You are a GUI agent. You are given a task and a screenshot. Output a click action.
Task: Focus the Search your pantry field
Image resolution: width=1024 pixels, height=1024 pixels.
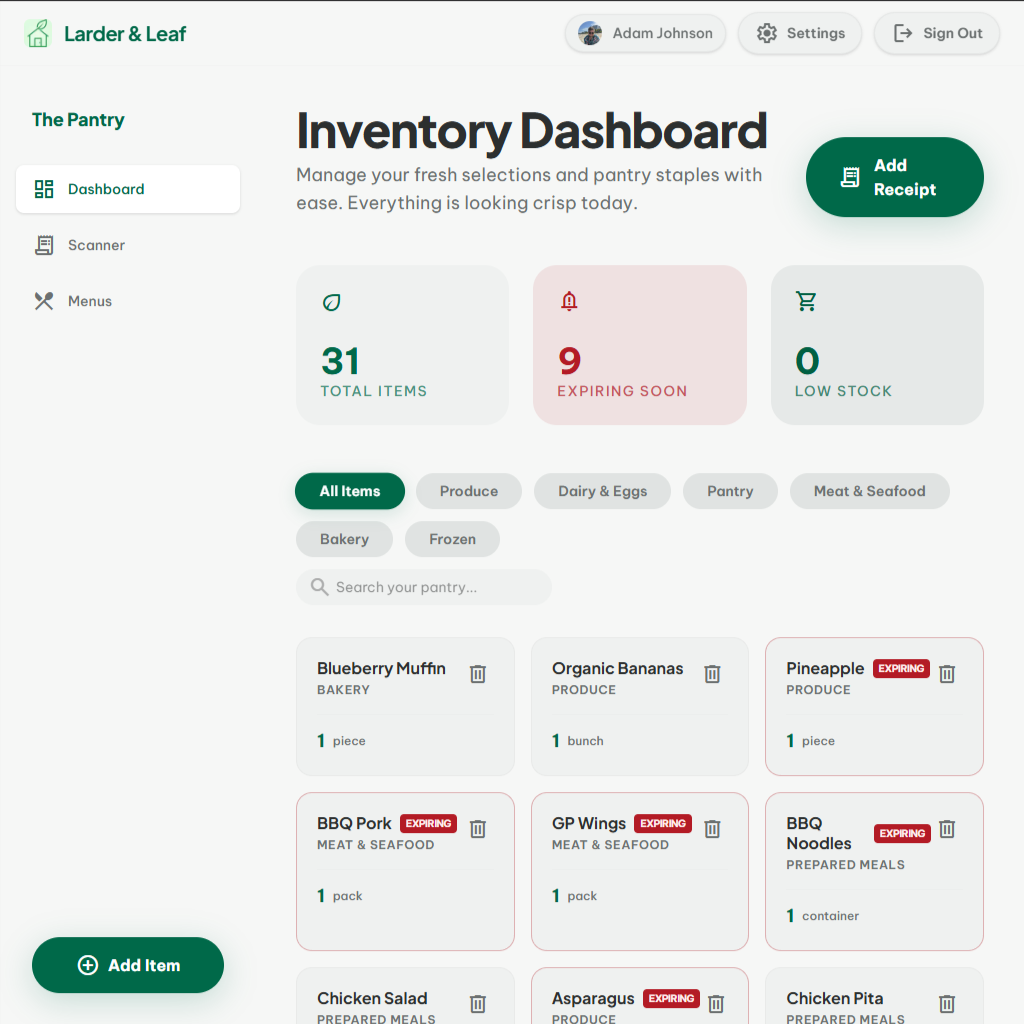click(424, 586)
